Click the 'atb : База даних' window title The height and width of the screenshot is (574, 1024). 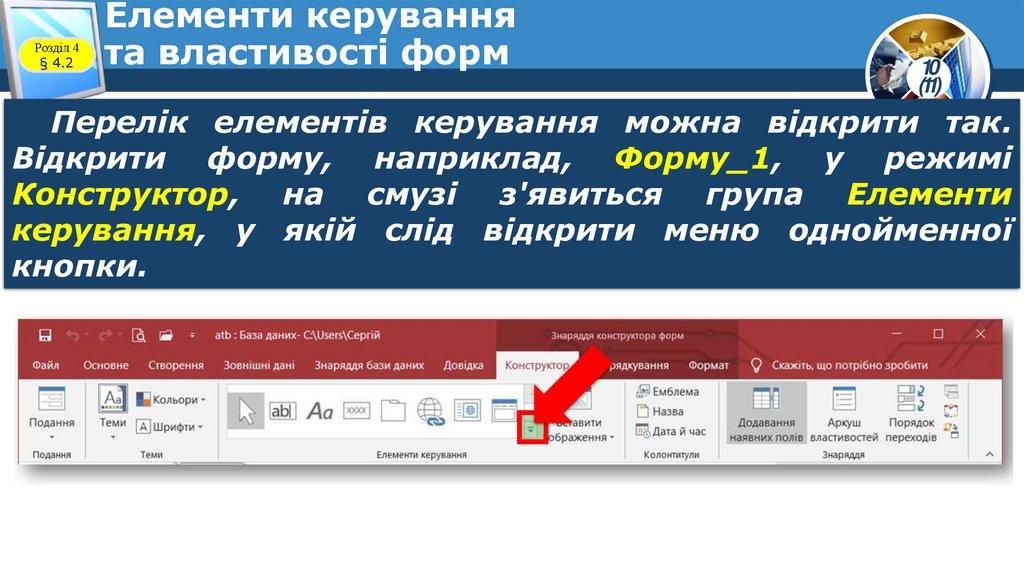tap(297, 335)
